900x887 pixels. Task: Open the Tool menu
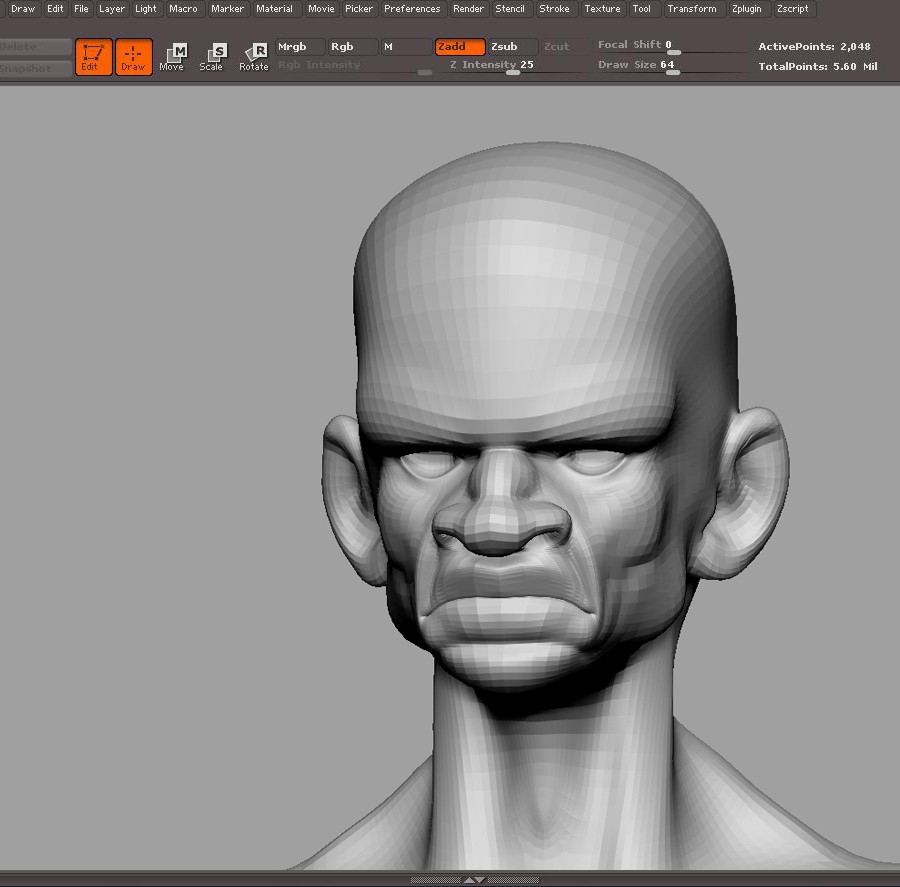tap(642, 9)
